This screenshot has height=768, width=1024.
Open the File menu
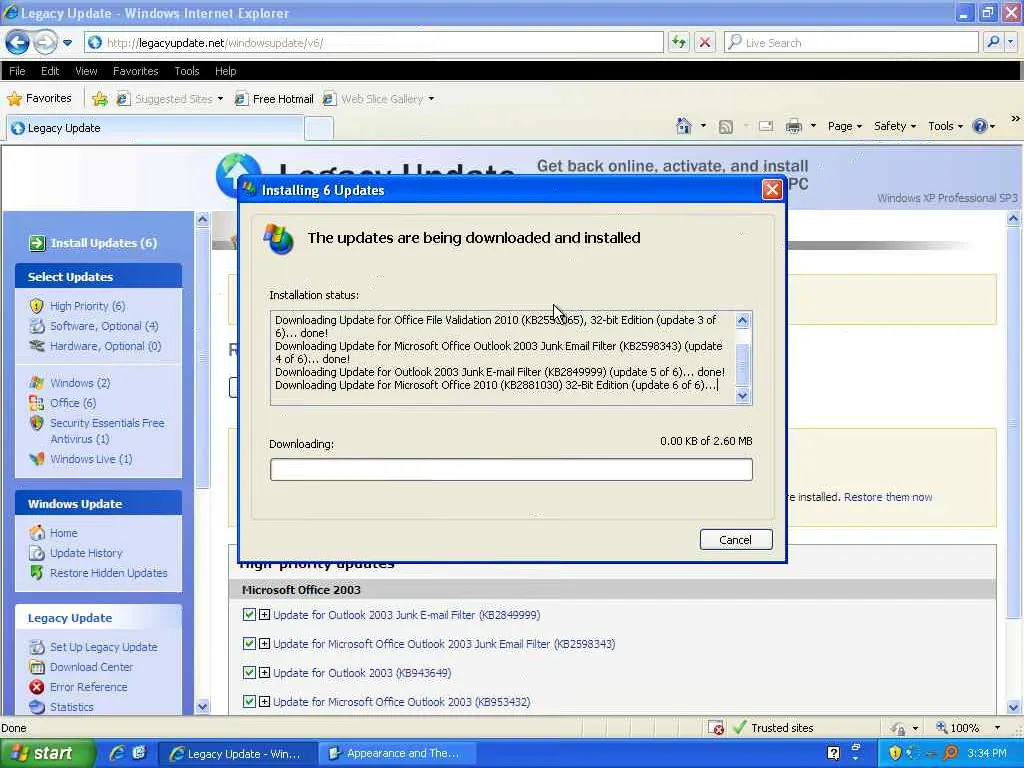coord(18,71)
